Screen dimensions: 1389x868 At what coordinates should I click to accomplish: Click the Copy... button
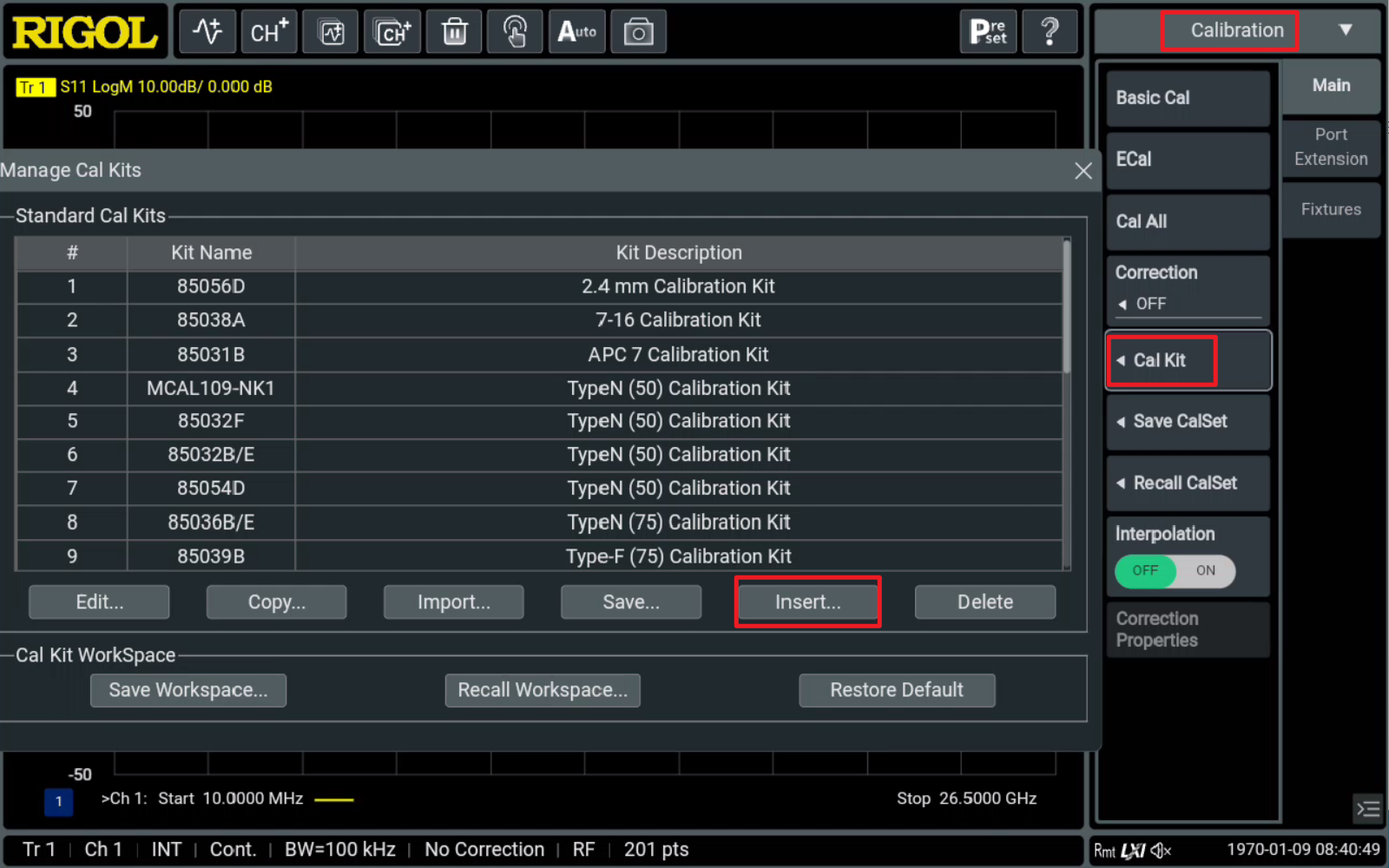tap(276, 602)
